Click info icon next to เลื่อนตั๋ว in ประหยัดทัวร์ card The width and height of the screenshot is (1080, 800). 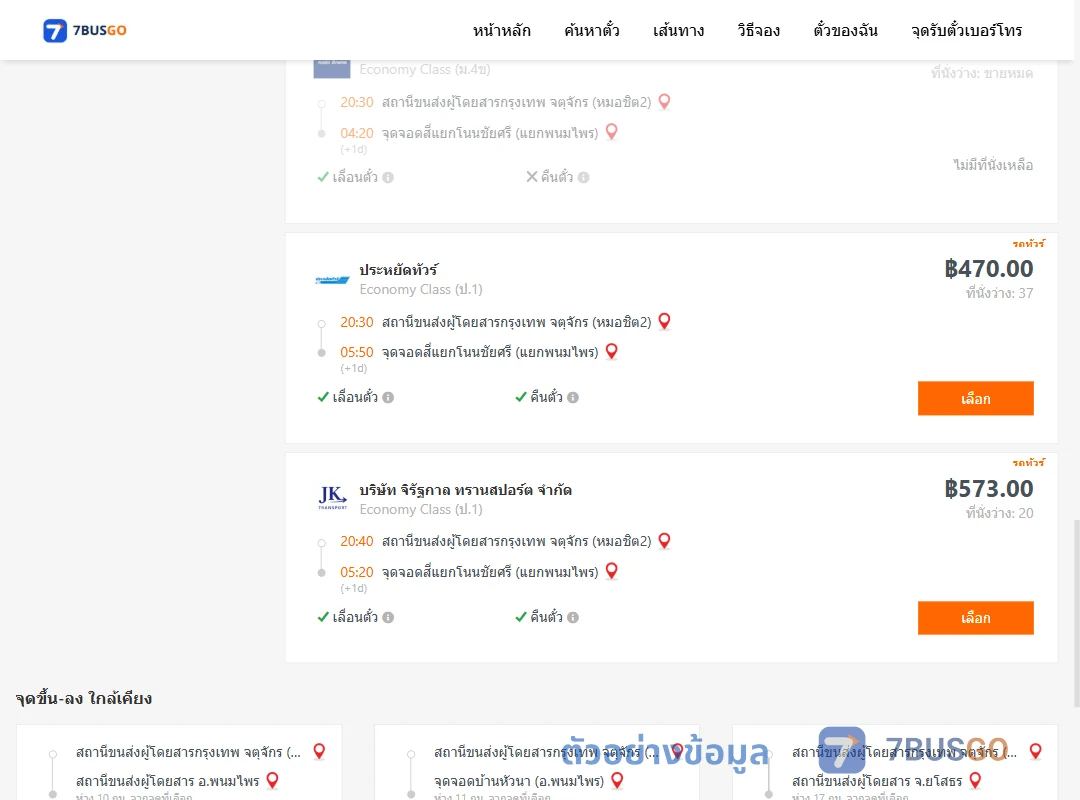(x=388, y=398)
